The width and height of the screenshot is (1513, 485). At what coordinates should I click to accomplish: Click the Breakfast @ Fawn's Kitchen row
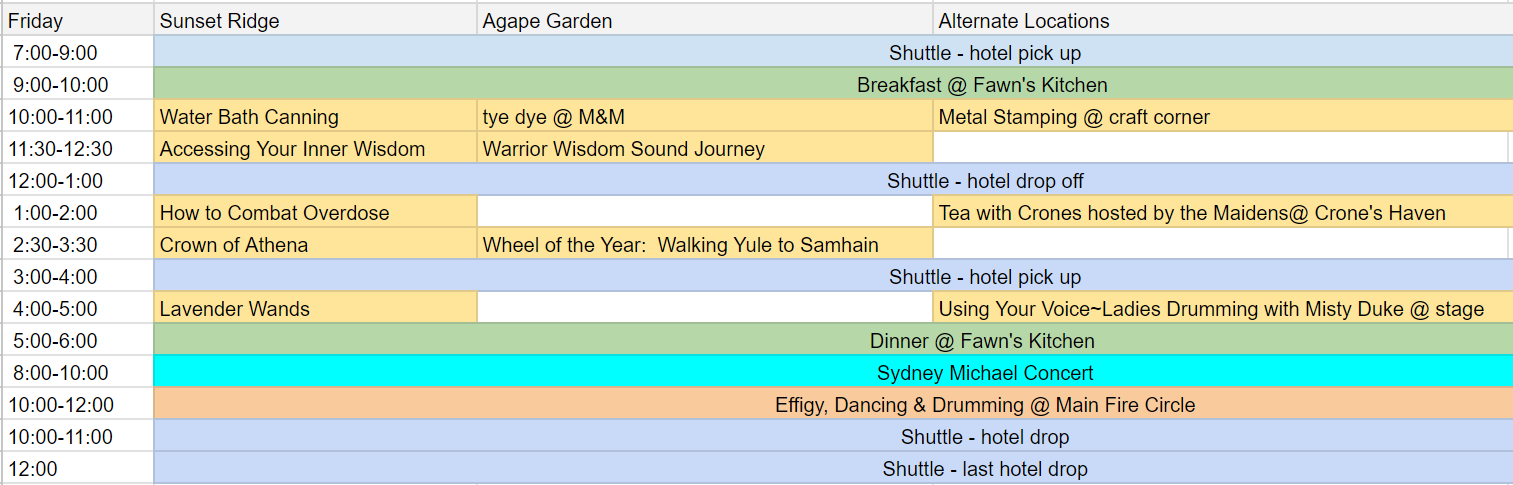834,84
